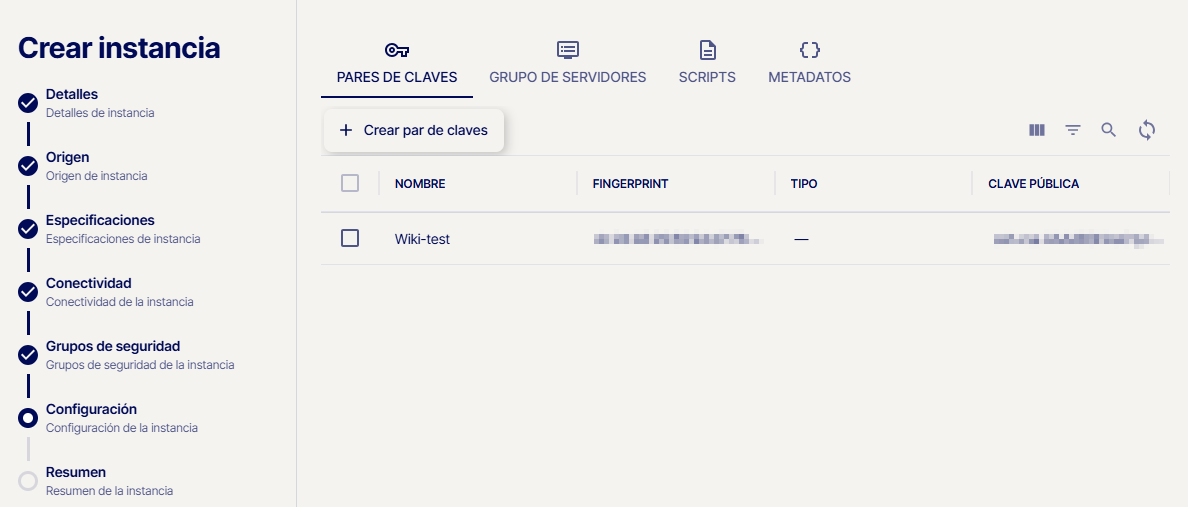
Task: Sort by the Nombre column header
Action: pos(420,184)
